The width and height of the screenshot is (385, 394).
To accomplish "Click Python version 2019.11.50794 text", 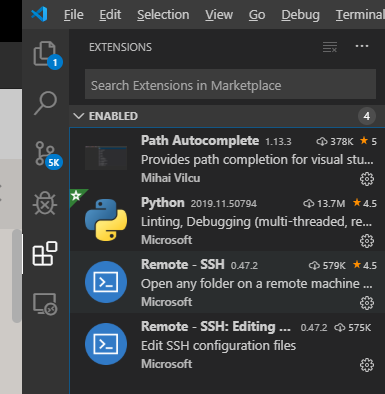I will click(x=224, y=204).
